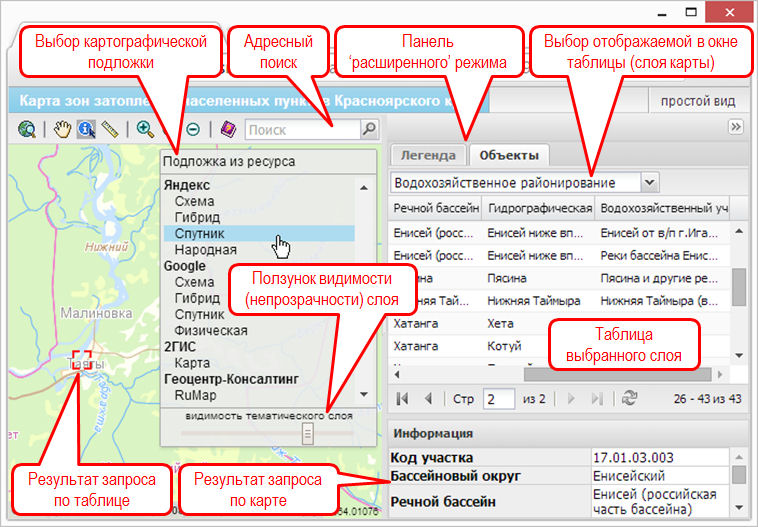Sort by Речной бассейн column header
Image resolution: width=758 pixels, height=527 pixels.
click(436, 208)
